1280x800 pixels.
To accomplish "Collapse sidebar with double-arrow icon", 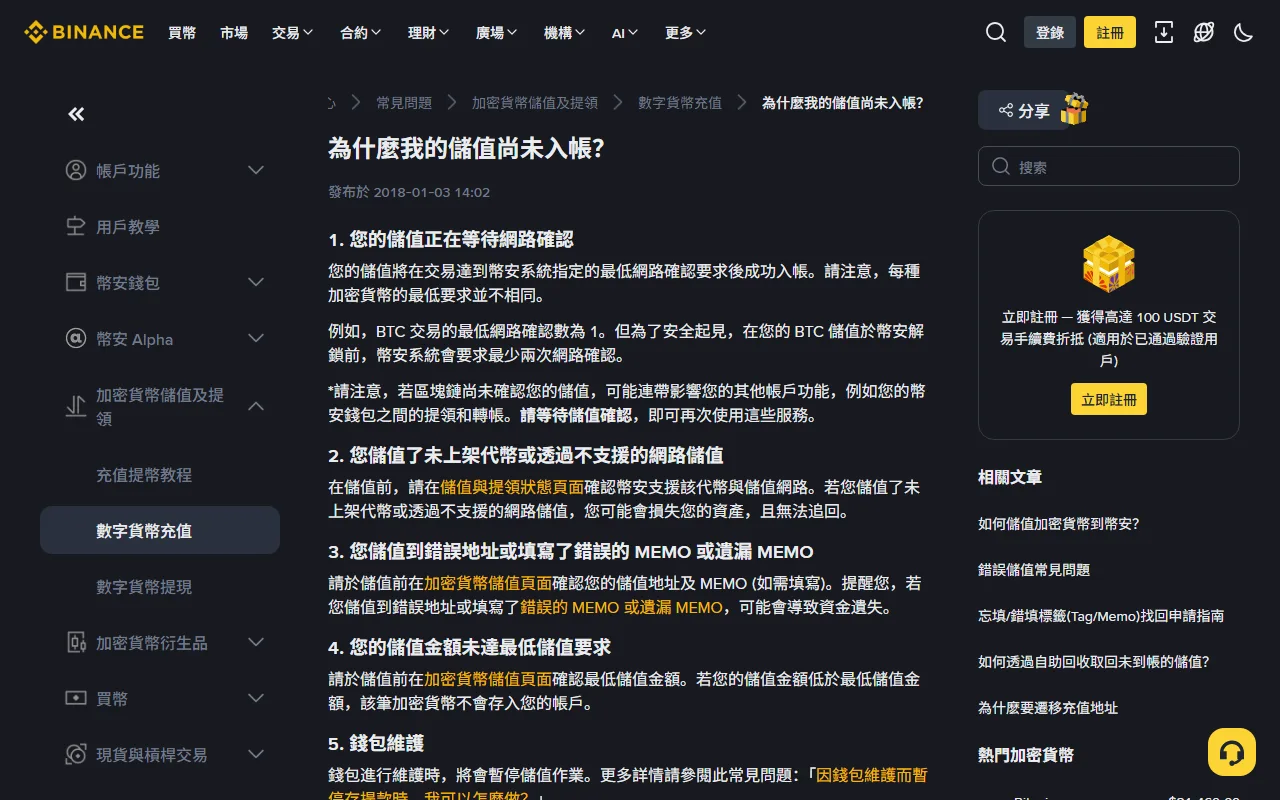I will [76, 114].
